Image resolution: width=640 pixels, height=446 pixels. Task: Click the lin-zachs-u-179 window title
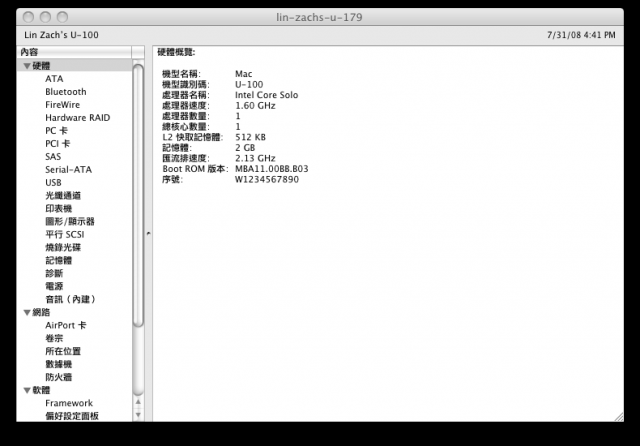pos(319,17)
